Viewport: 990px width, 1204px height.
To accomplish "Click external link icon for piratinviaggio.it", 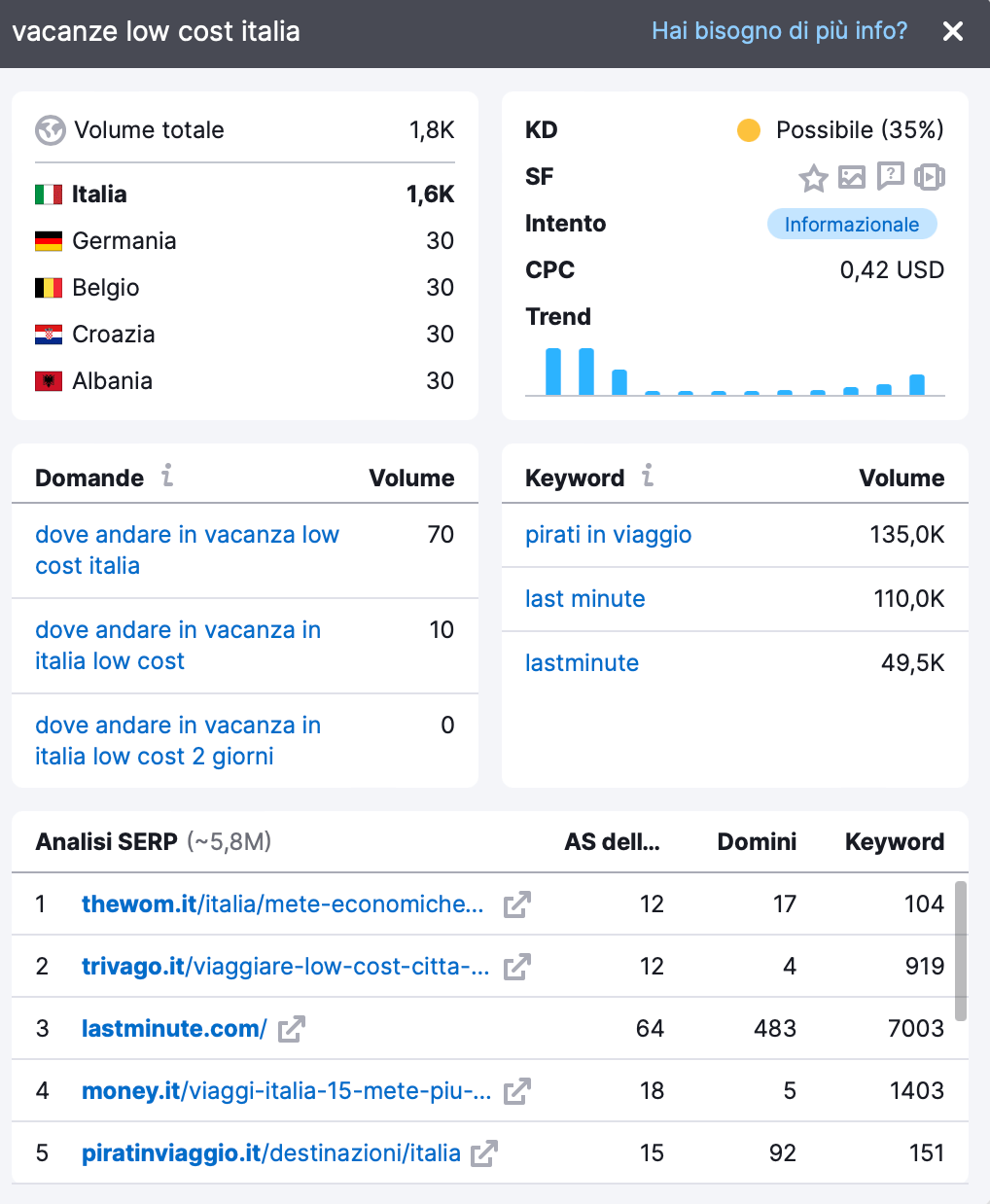I will click(x=484, y=1153).
